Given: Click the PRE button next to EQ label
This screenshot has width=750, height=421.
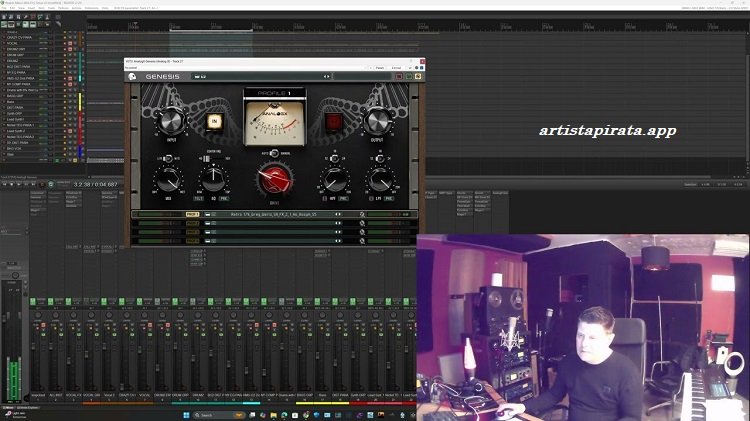Looking at the screenshot, I should pyautogui.click(x=224, y=199).
